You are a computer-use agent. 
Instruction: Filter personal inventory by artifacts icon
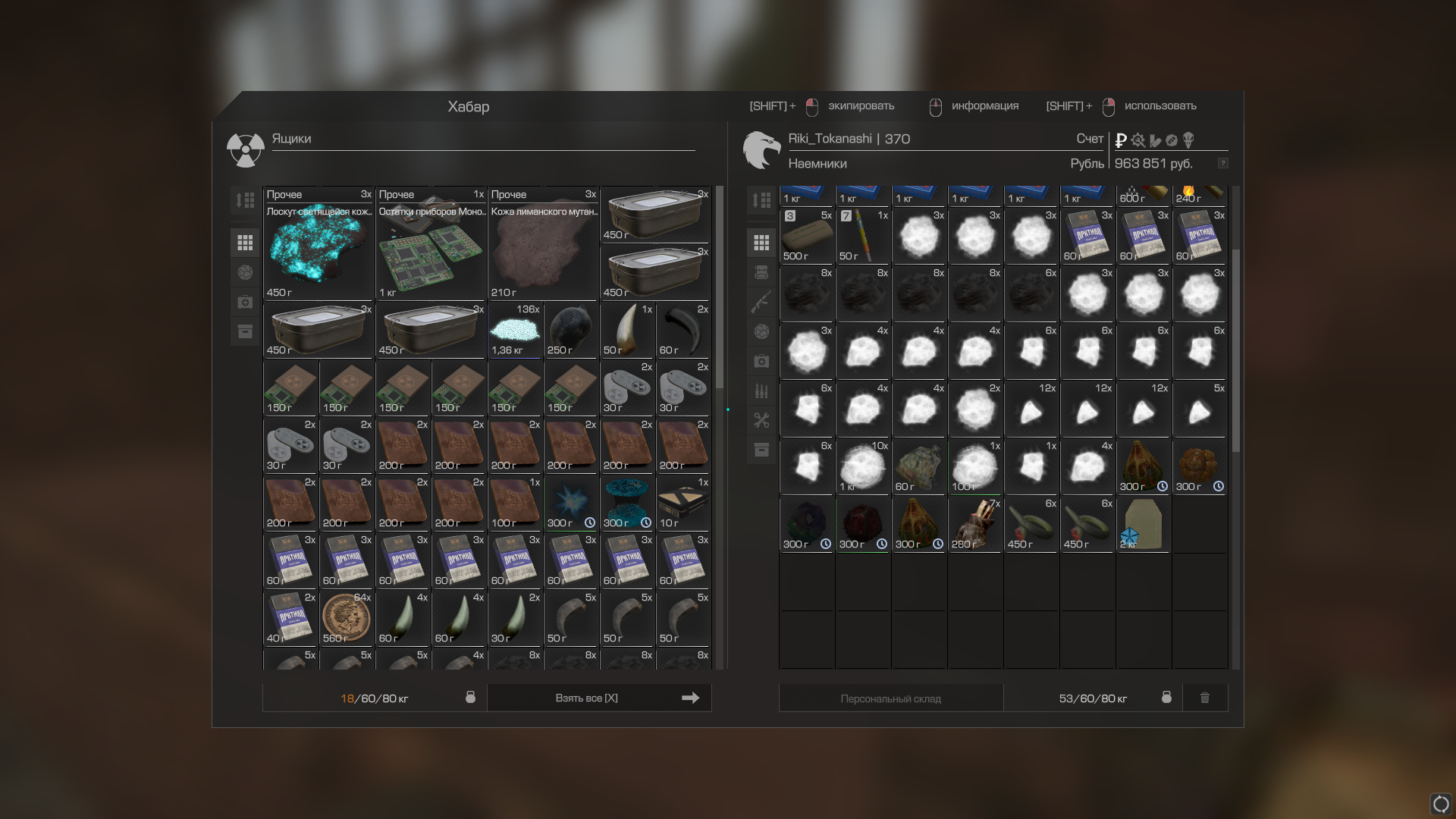point(761,331)
